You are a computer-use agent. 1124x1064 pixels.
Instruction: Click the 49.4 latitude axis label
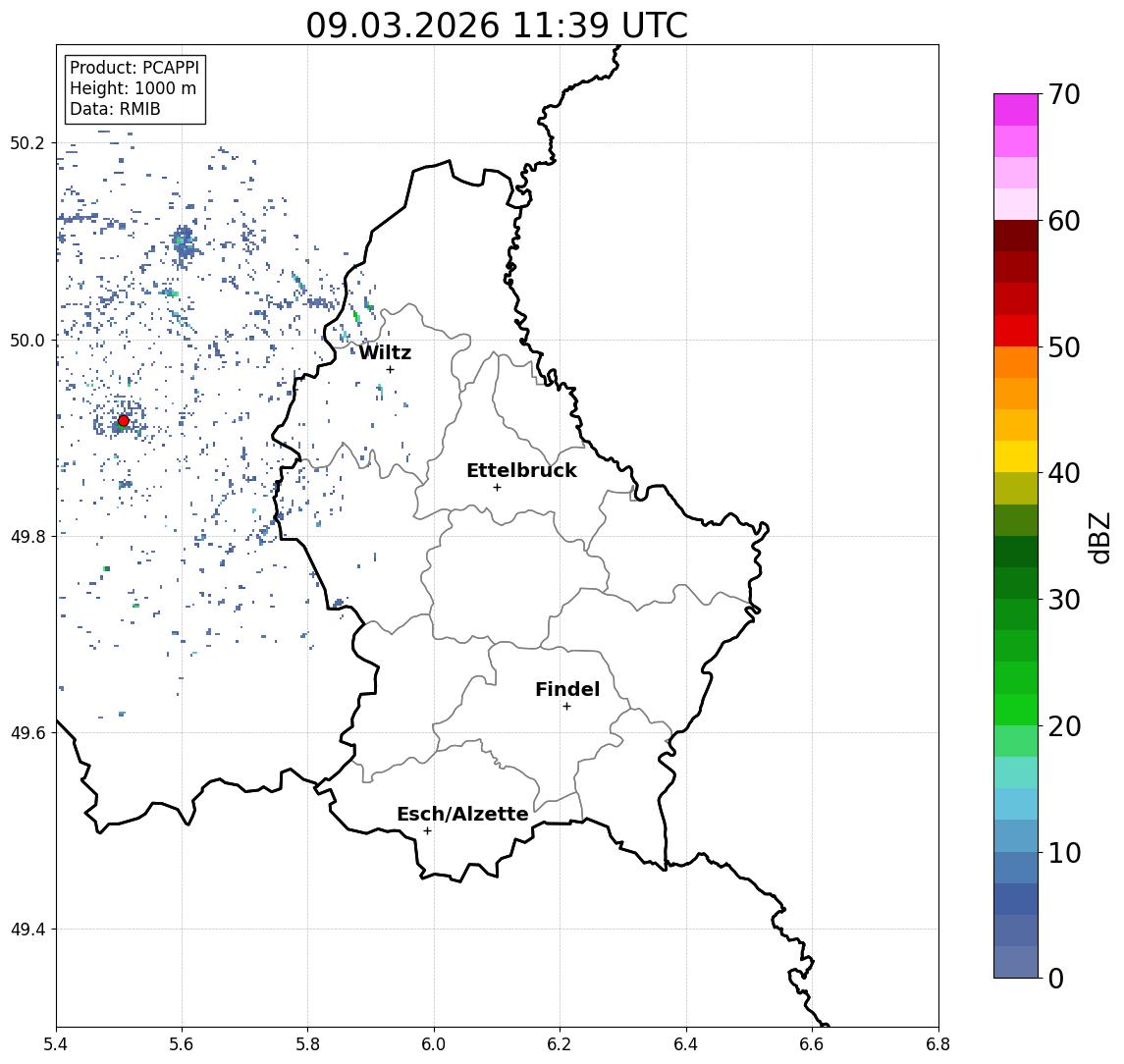[x=27, y=930]
